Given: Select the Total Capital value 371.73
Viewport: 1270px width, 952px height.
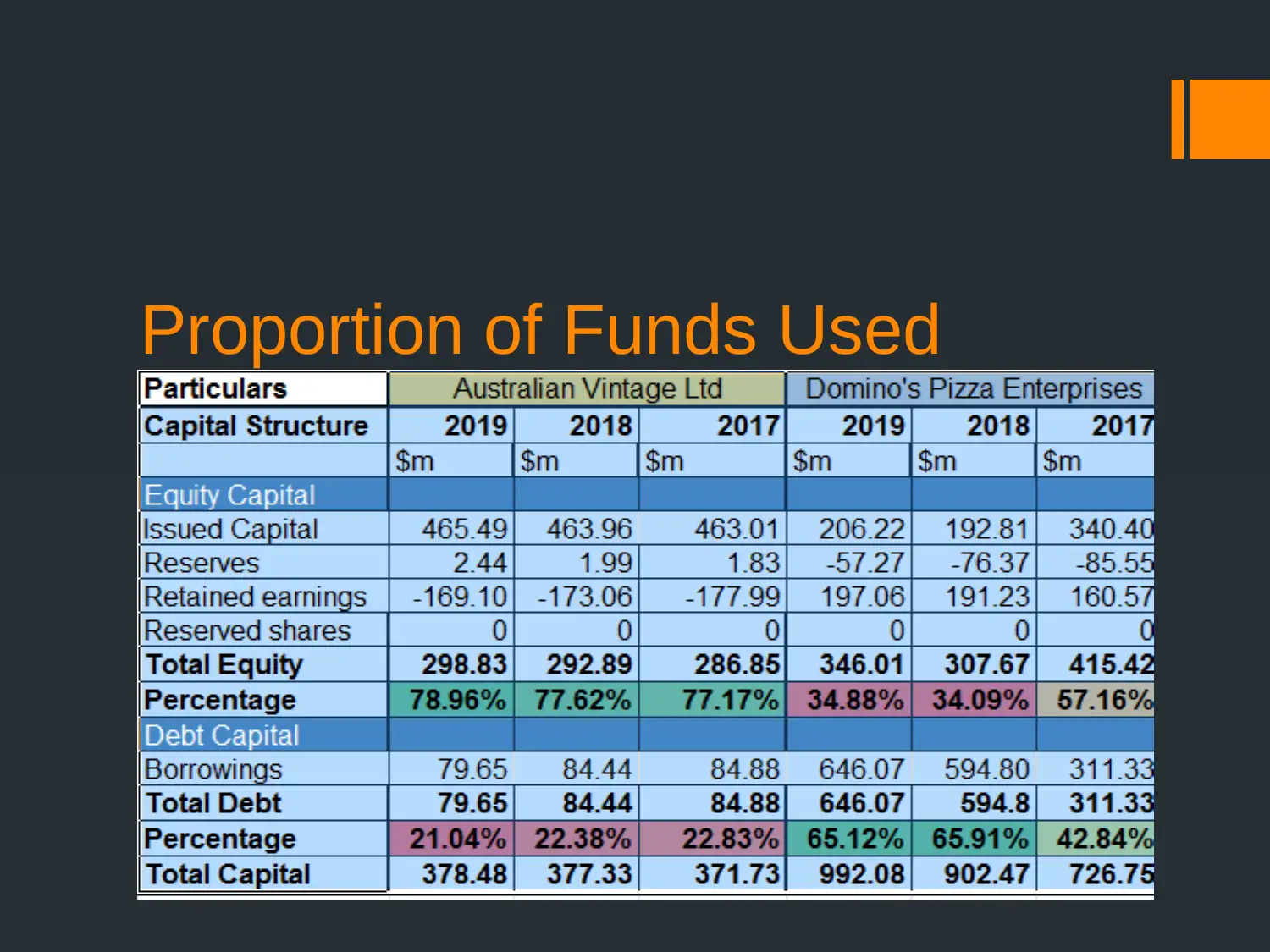Looking at the screenshot, I should (737, 873).
